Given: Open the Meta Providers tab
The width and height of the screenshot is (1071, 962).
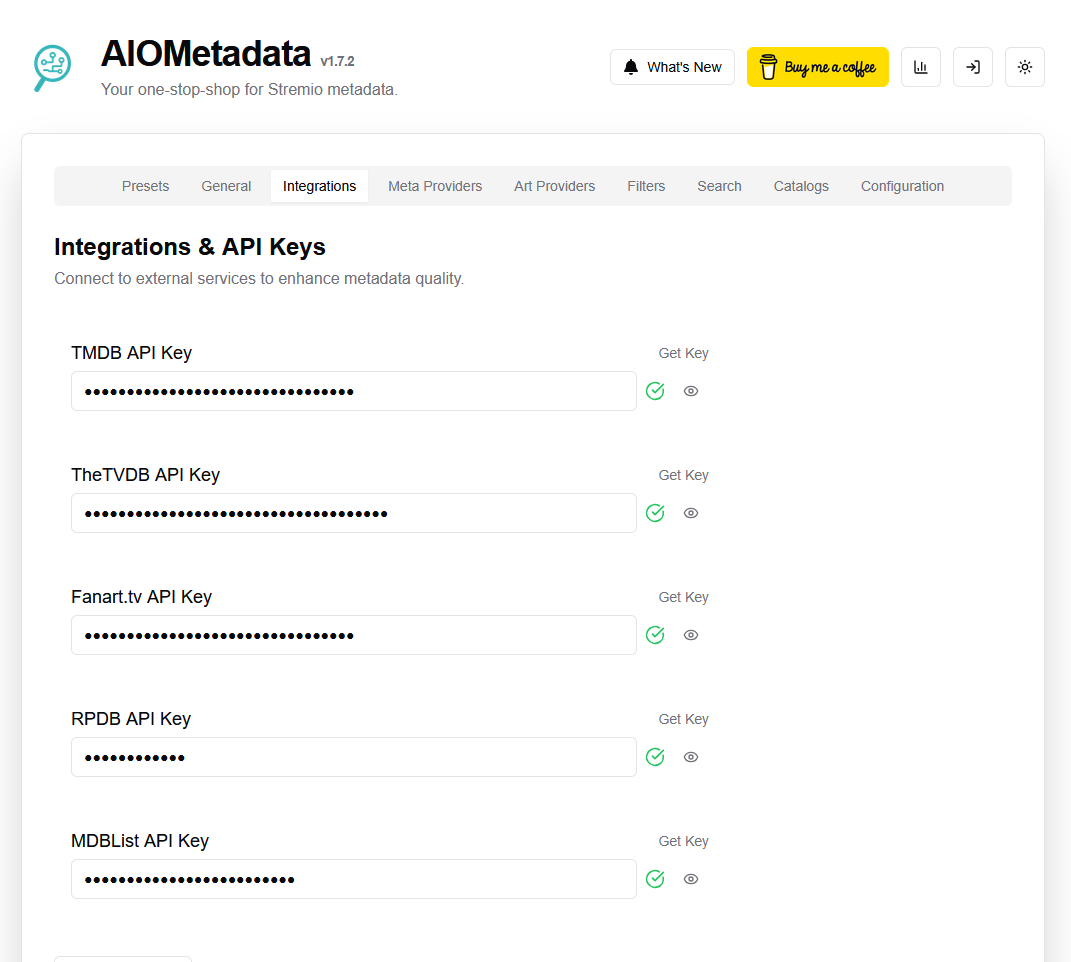Looking at the screenshot, I should point(435,186).
